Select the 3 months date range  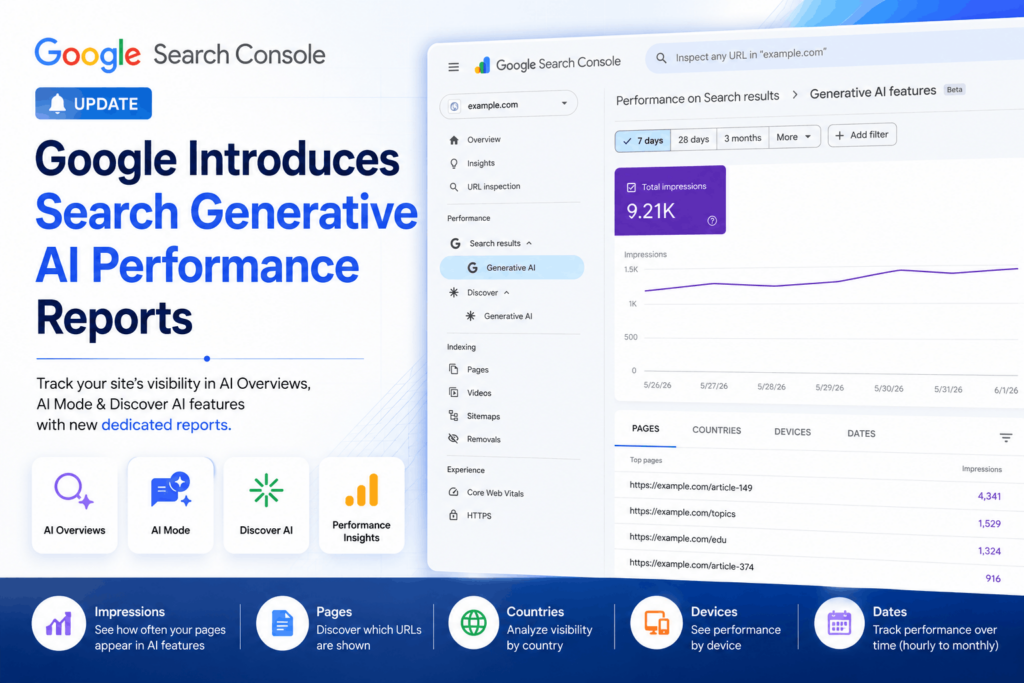[743, 138]
